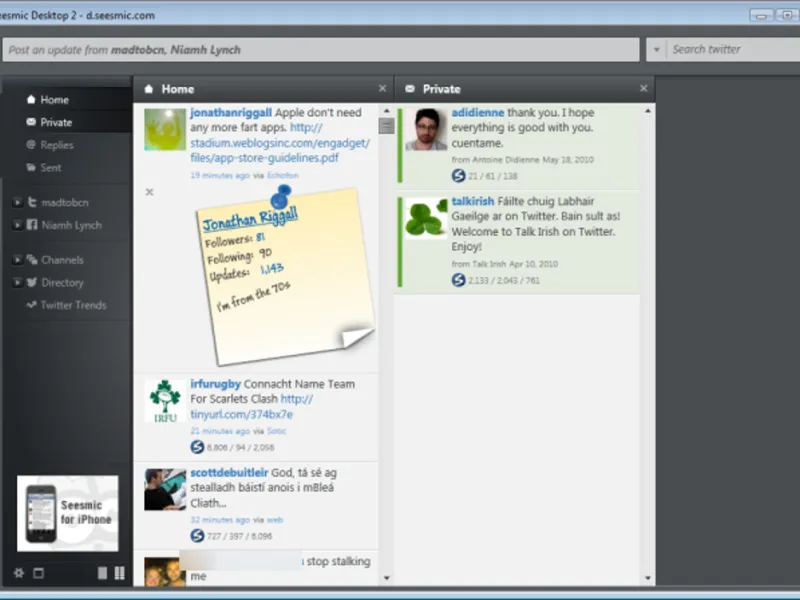The image size is (800, 600).
Task: Open settings gear at sidebar bottom
Action: coord(19,573)
